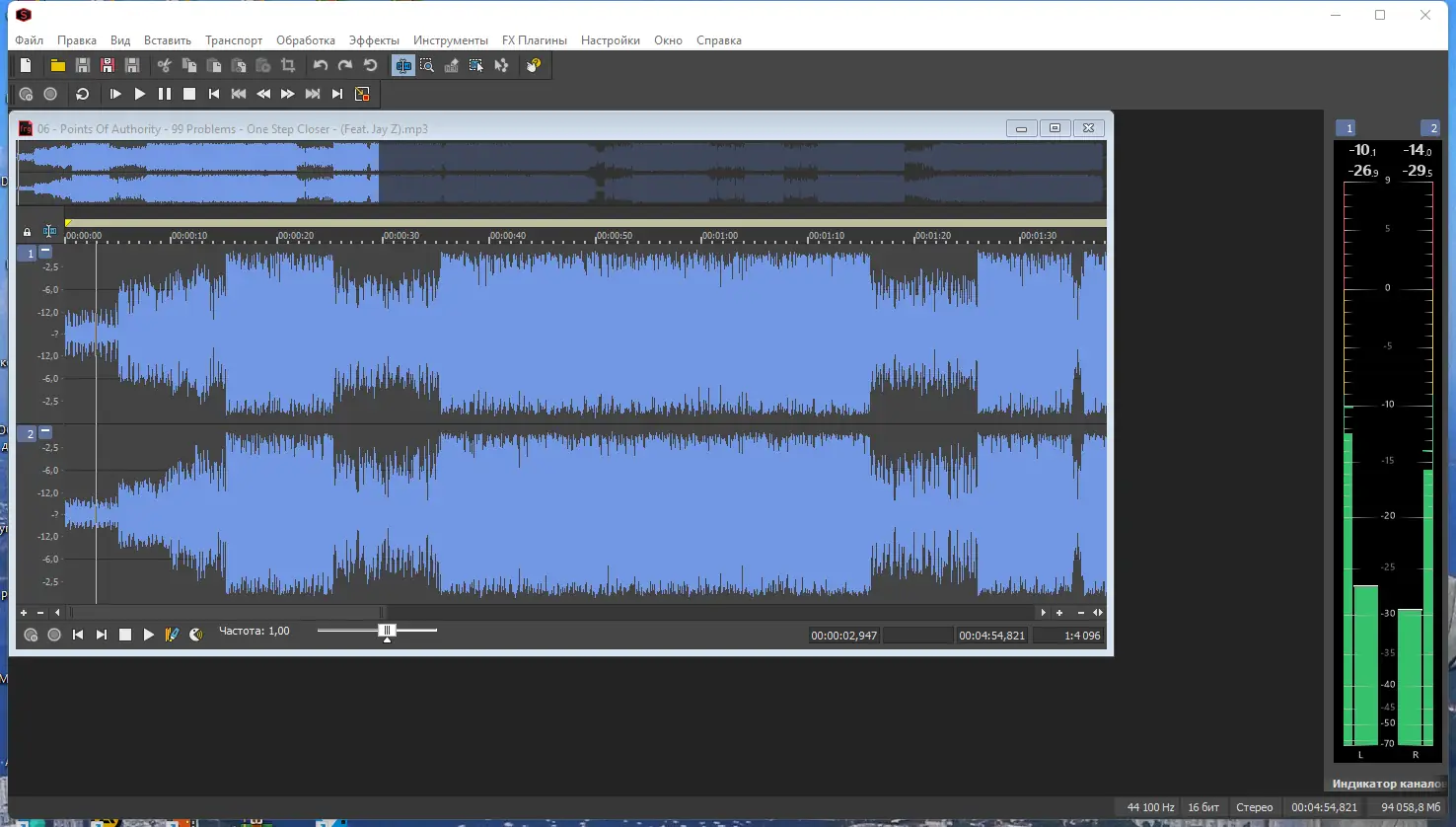This screenshot has width=1456, height=827.
Task: Toggle meter channel 2 button above level meters
Action: [1429, 127]
